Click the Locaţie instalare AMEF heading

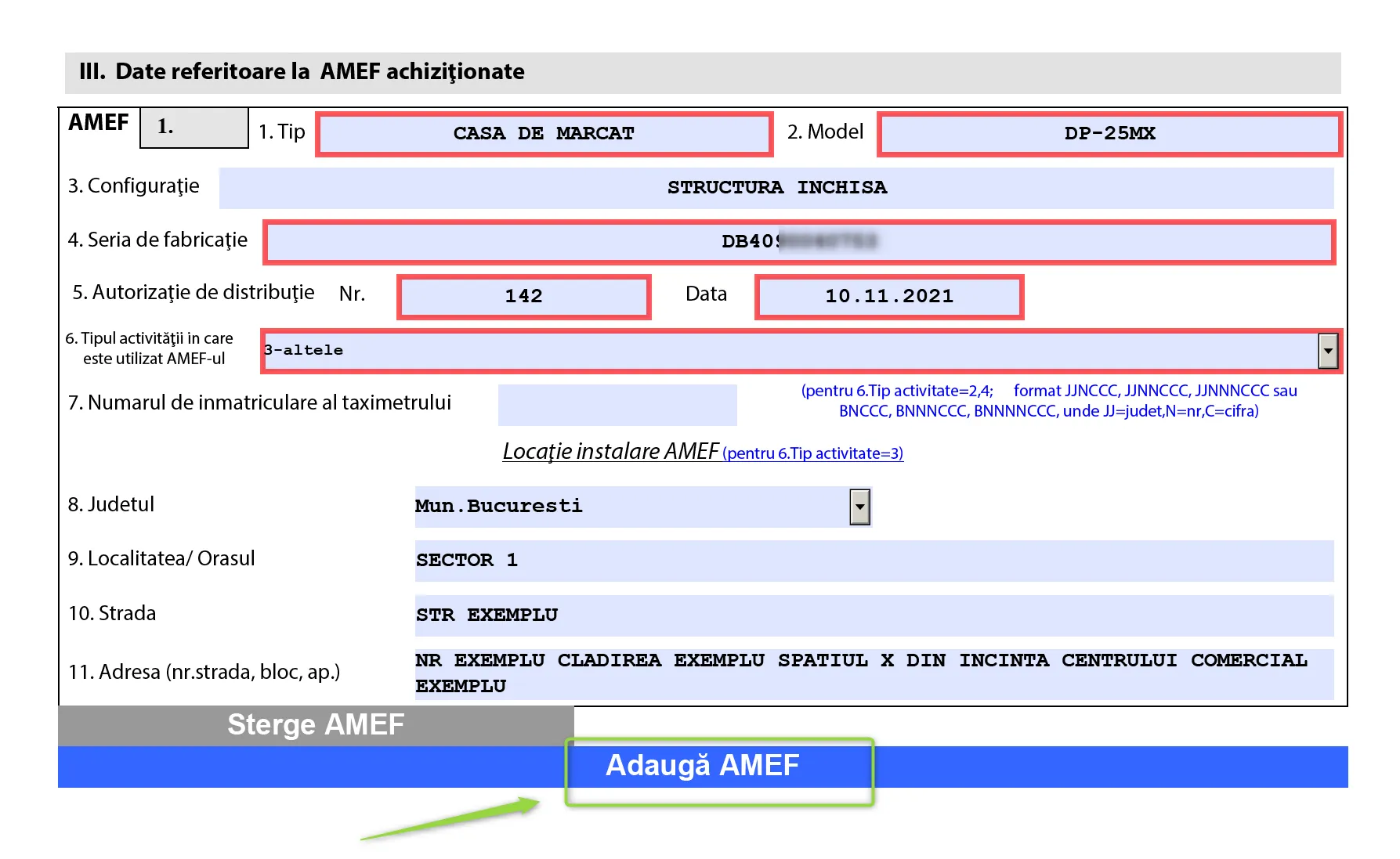click(610, 452)
